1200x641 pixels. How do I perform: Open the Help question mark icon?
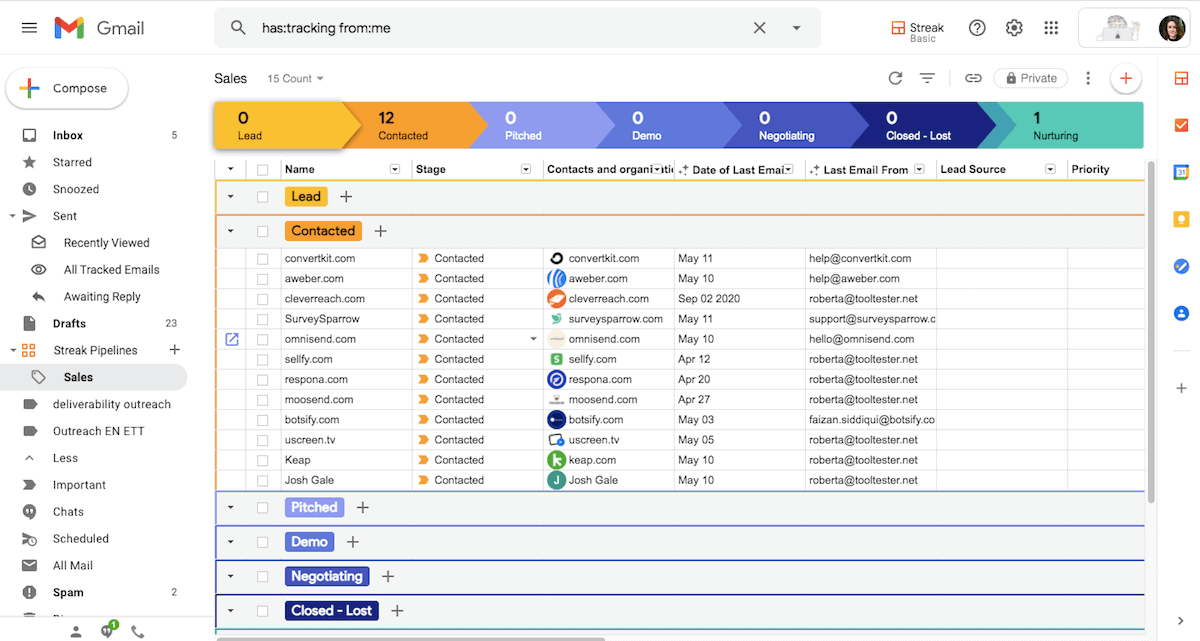tap(978, 28)
